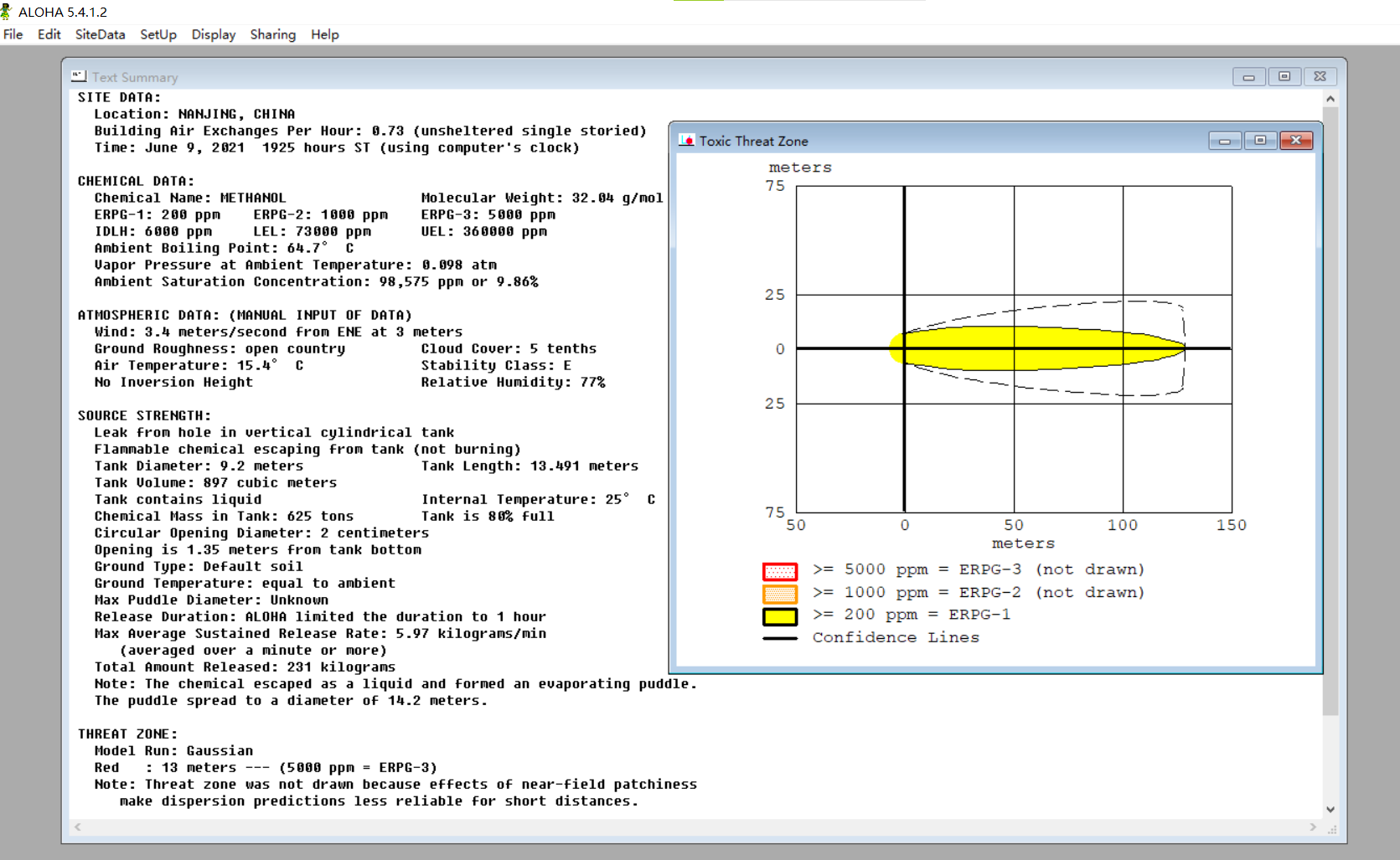Click the orange ERPG-2 legend swatch
This screenshot has width=1400, height=860.
(780, 594)
